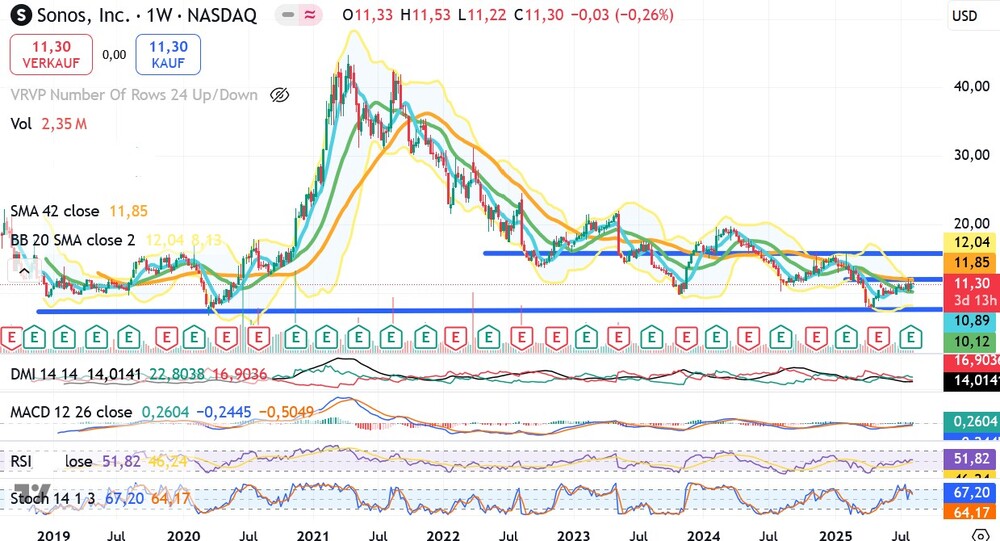
Task: Click the 0,00 spread value
Action: (114, 55)
